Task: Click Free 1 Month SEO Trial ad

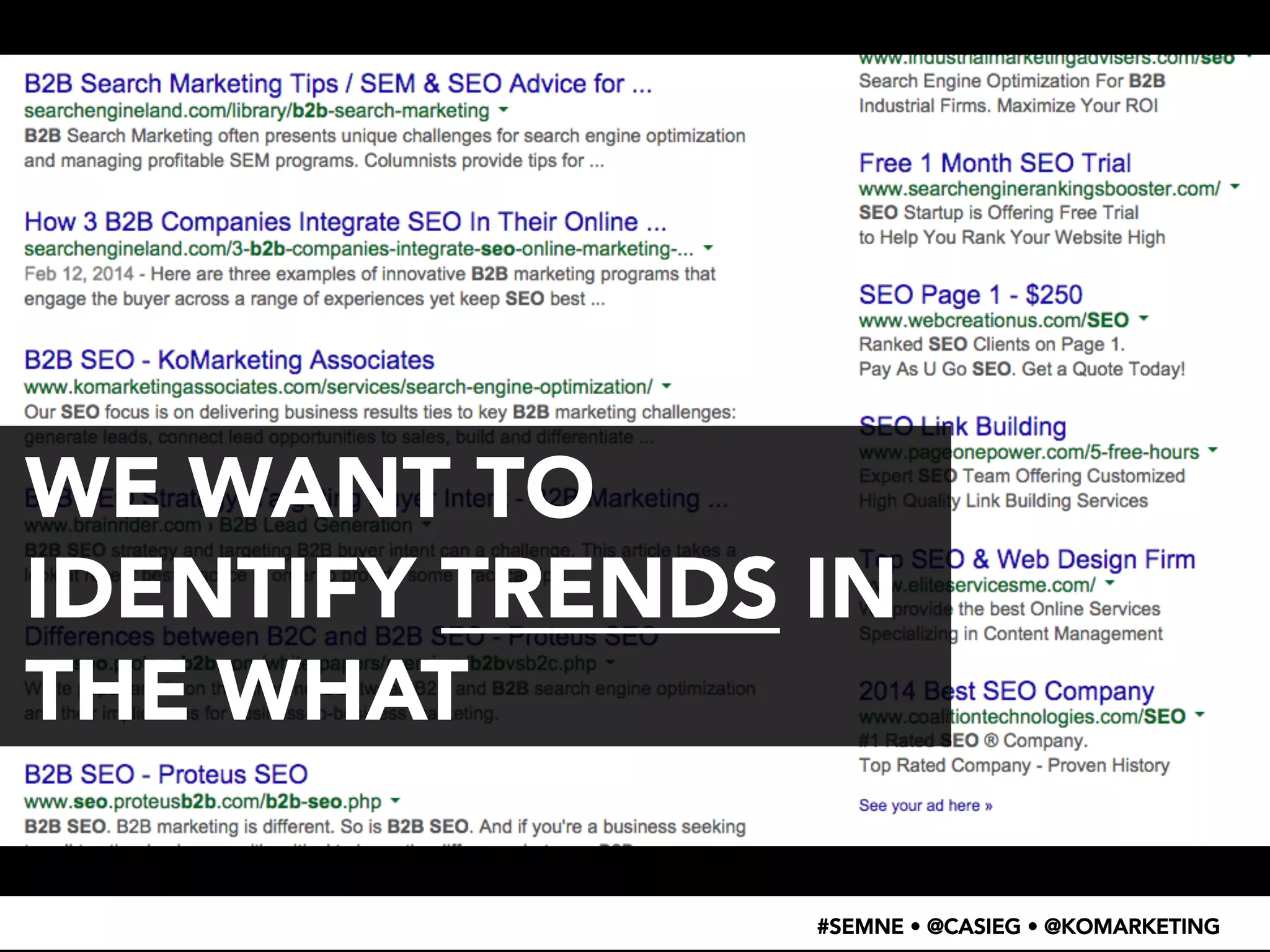Action: point(995,164)
